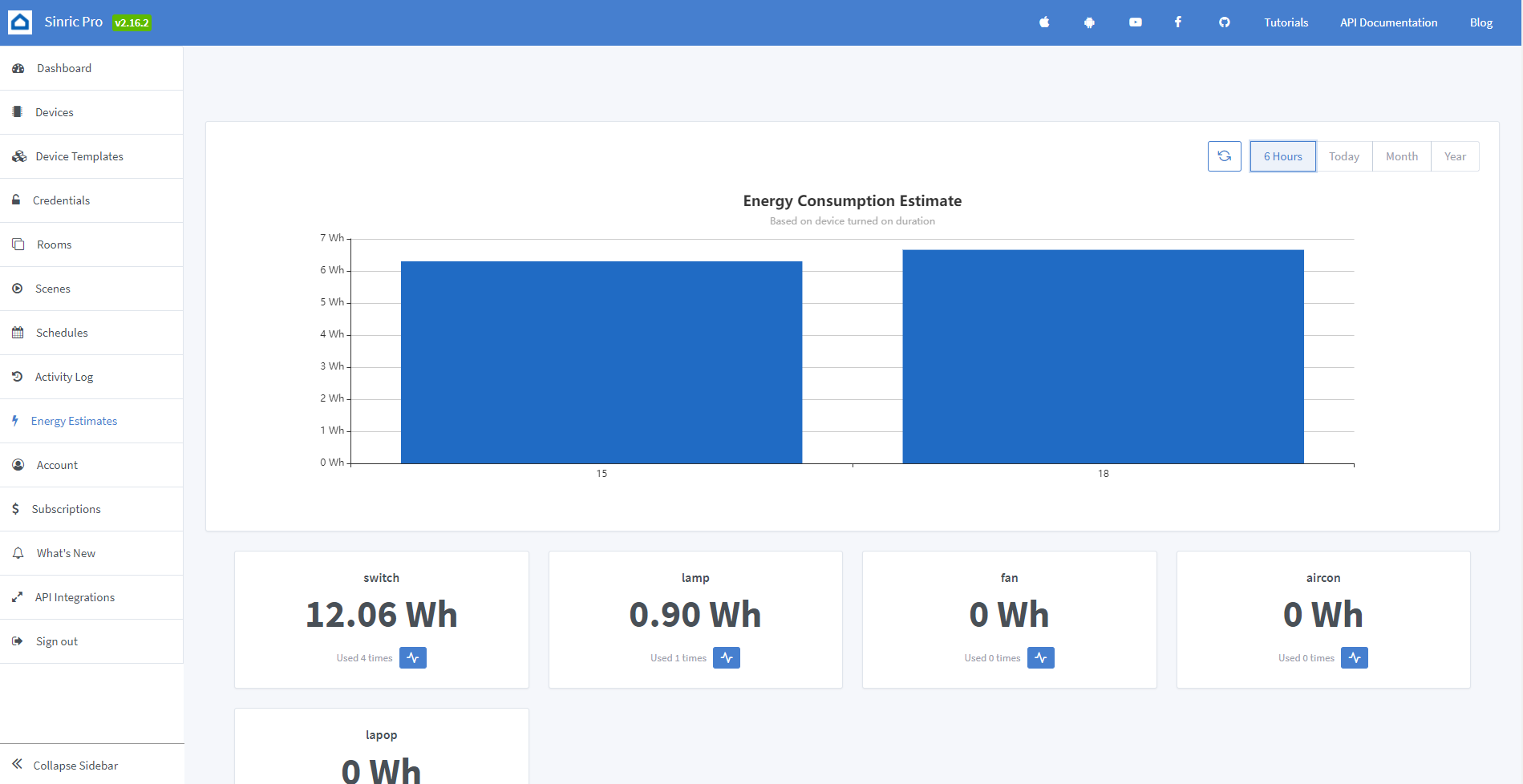1523x784 pixels.
Task: Go to API Documentation
Action: 1388,22
